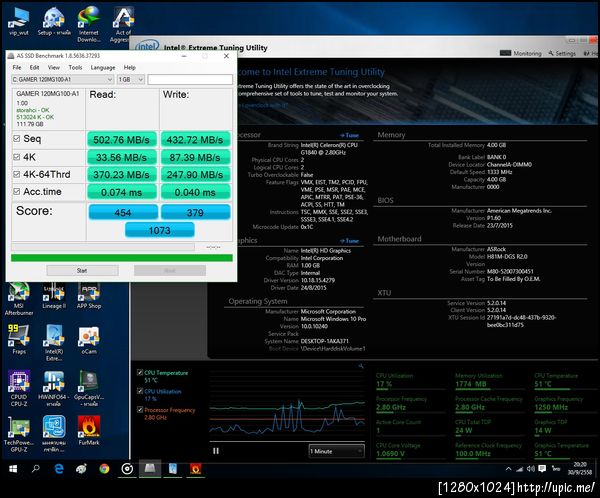The image size is (600, 498).
Task: Expand hidden system tray icons chevron
Action: tap(509, 469)
